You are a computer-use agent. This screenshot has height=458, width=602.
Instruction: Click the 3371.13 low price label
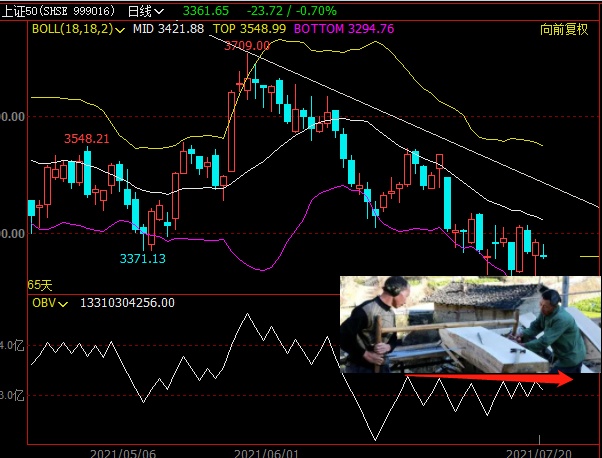(x=142, y=259)
